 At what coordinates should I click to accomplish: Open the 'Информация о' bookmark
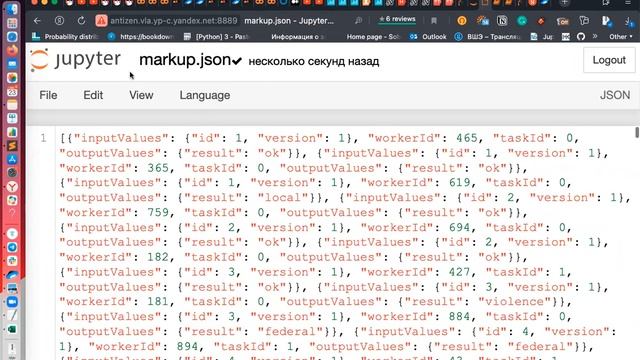(298, 37)
